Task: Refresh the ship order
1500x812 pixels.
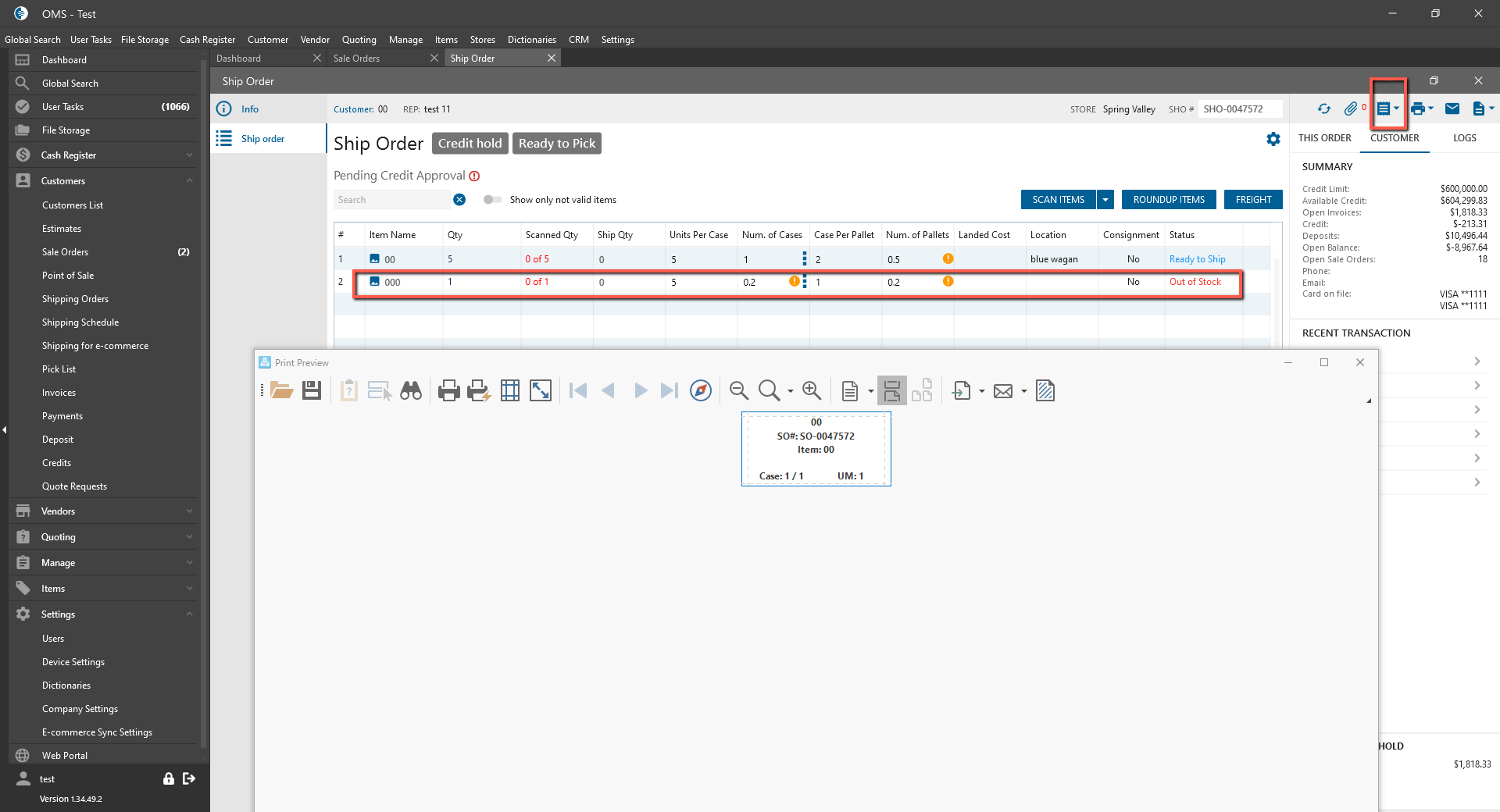Action: [1324, 109]
